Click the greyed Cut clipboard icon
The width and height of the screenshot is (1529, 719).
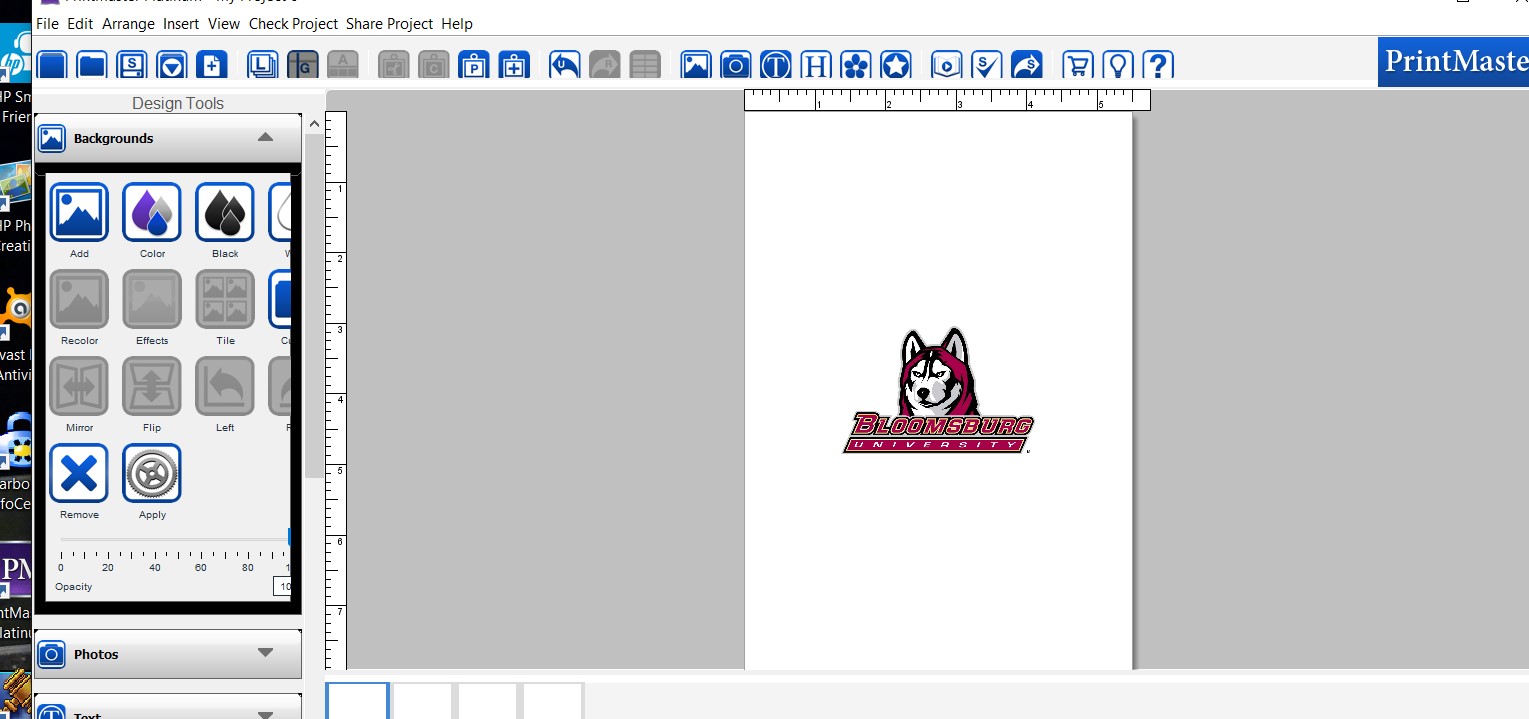(x=394, y=65)
